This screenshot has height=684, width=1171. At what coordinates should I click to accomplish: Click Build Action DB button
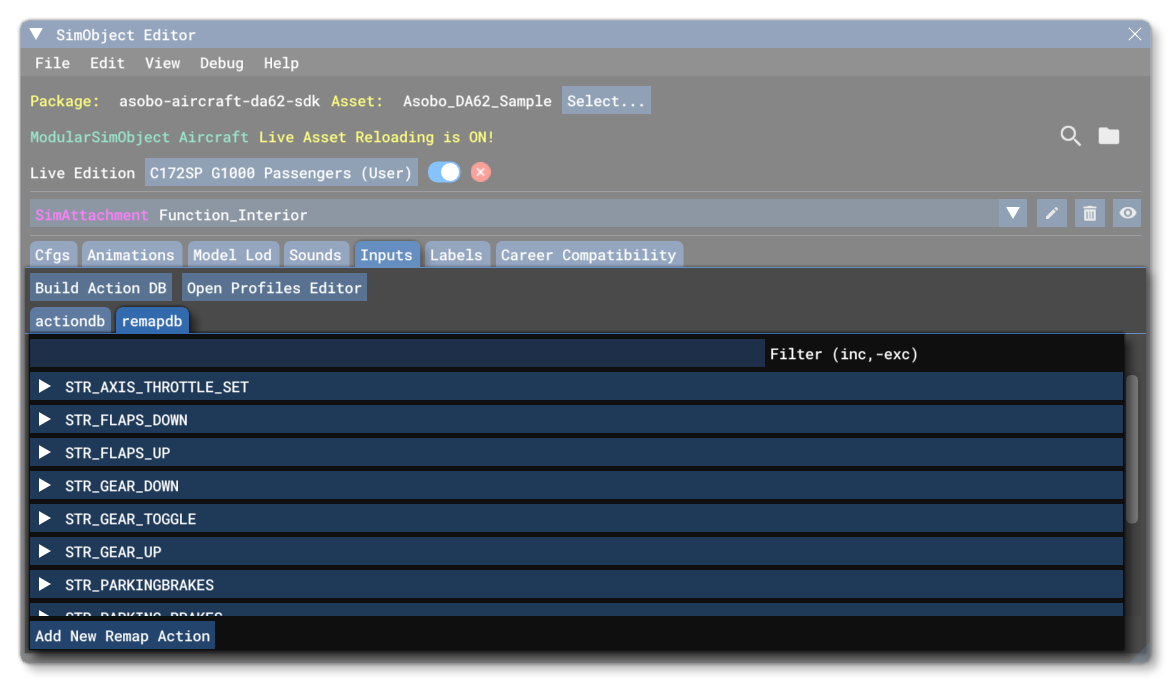[x=100, y=287]
